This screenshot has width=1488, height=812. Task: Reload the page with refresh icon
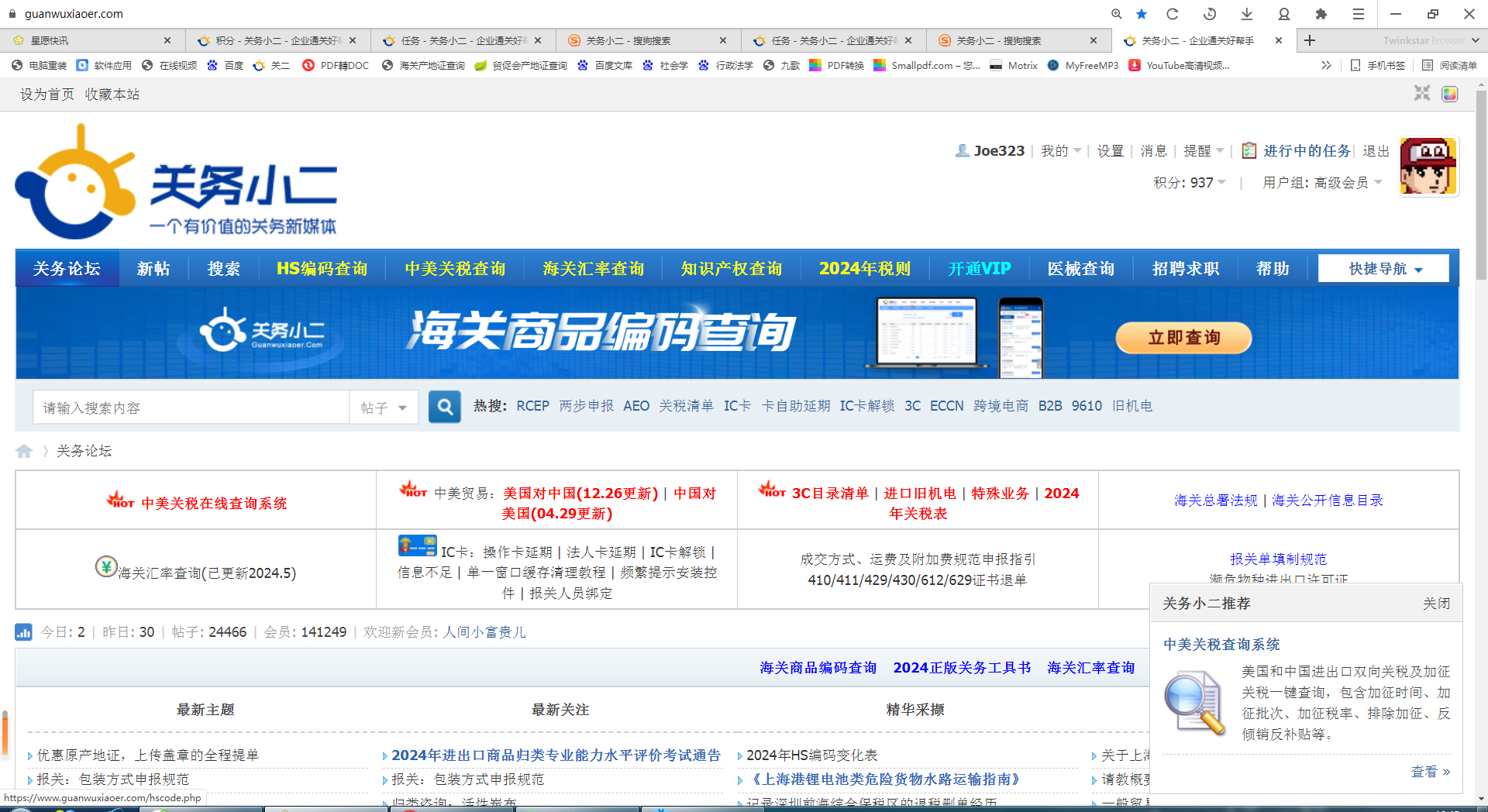(1173, 14)
